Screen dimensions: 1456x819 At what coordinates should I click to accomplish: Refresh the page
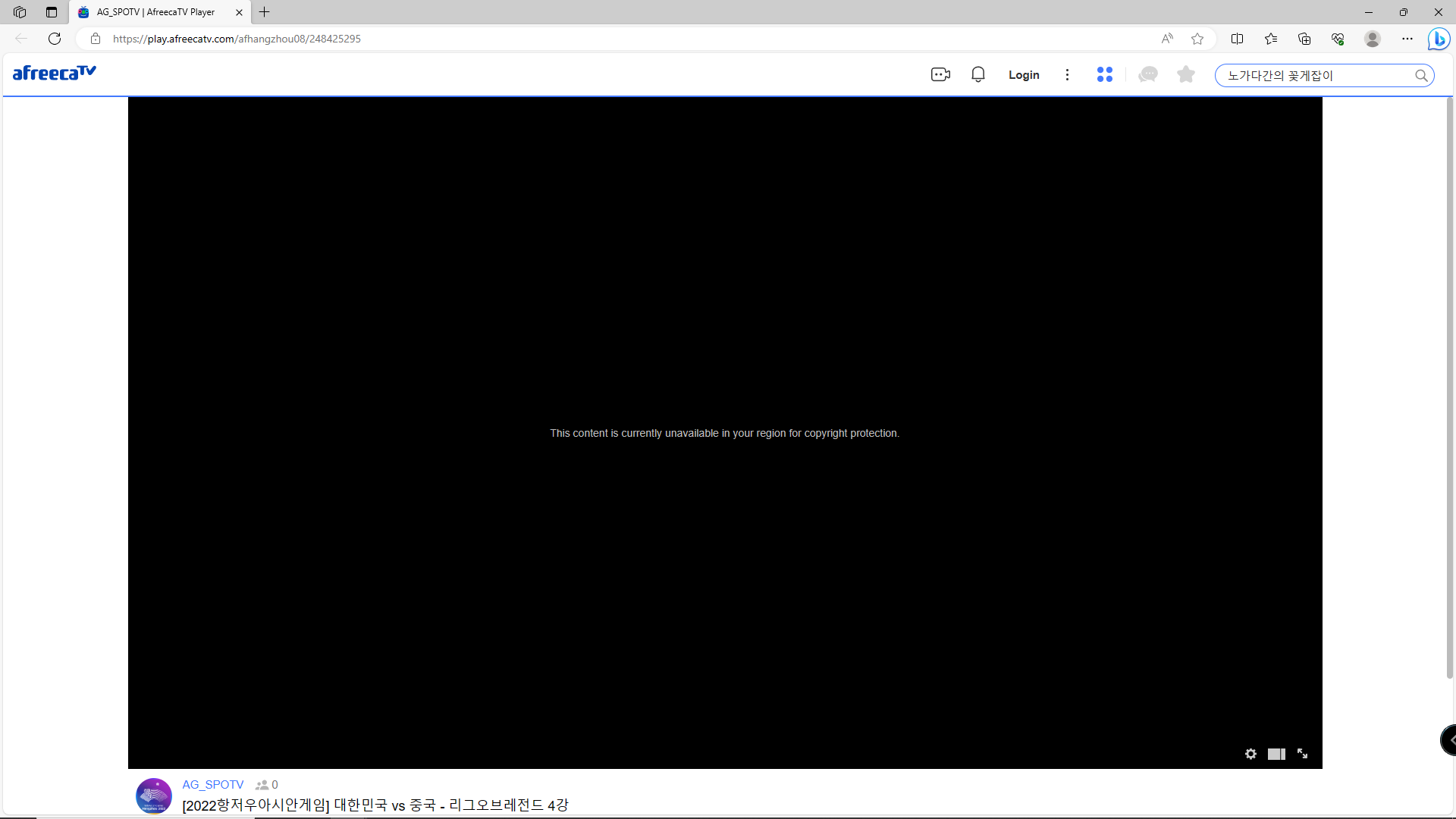click(55, 39)
